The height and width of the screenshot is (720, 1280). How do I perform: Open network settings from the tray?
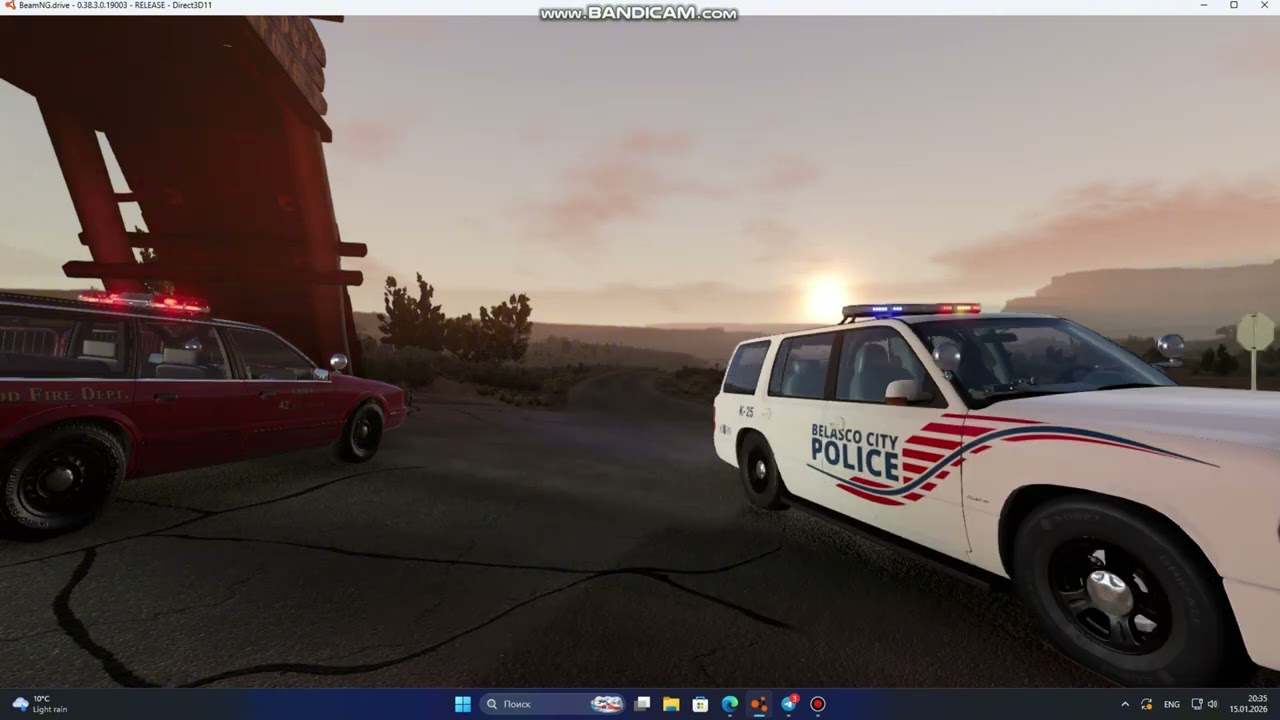[1197, 704]
